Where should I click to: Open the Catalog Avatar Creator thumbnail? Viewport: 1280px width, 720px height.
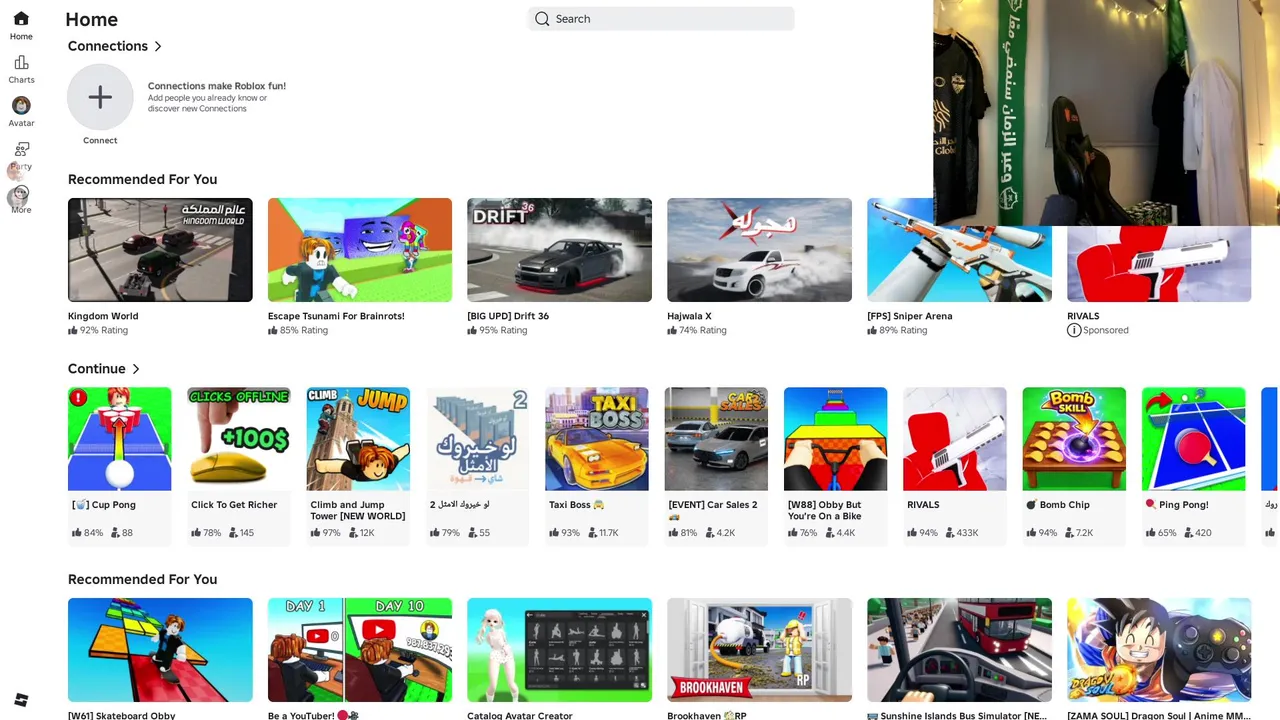(559, 650)
